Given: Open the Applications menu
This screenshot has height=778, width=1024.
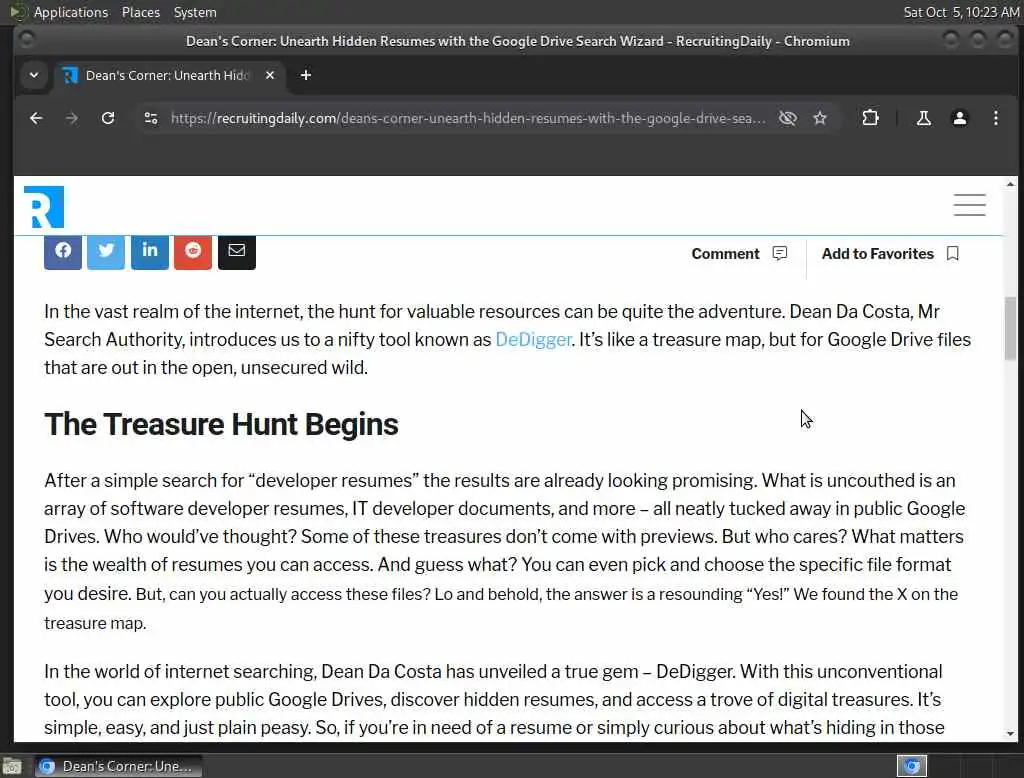Looking at the screenshot, I should [71, 12].
